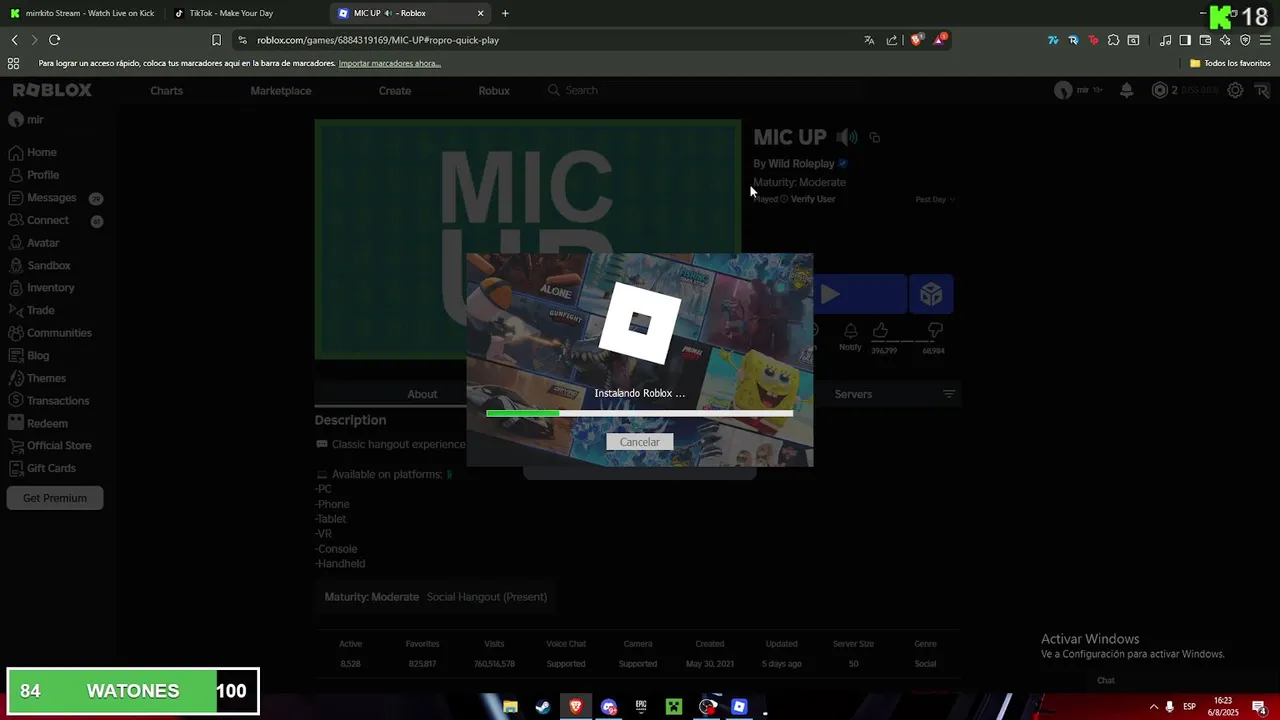1280x720 pixels.
Task: Click the MIC UP game thumbnail
Action: [x=528, y=239]
